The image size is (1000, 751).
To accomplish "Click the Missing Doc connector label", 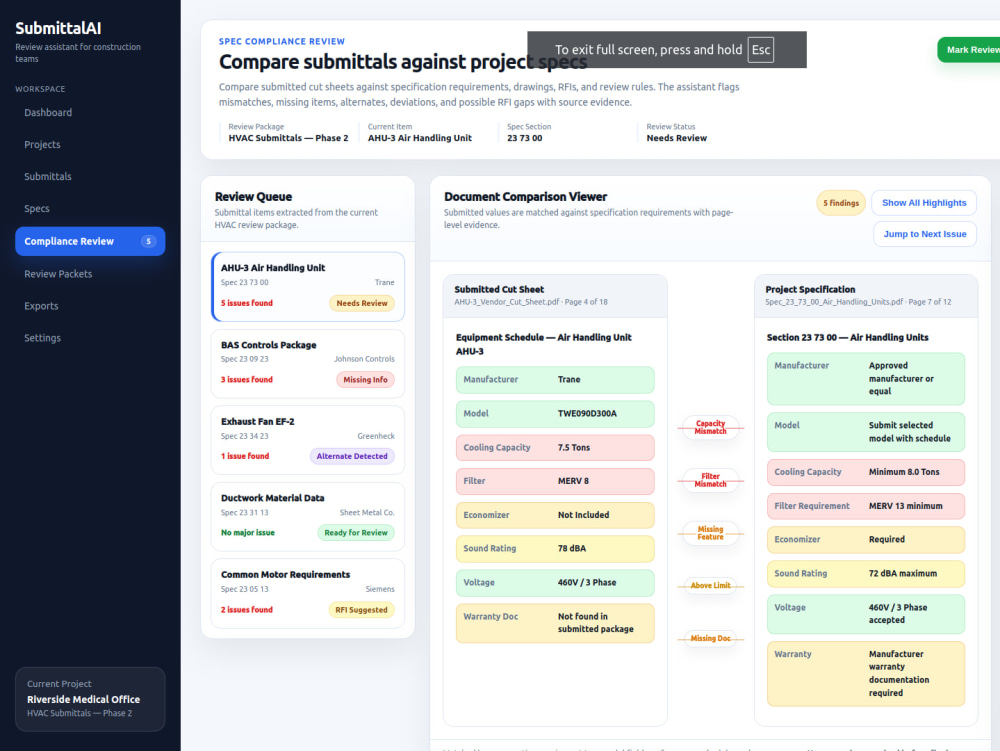I will (710, 638).
